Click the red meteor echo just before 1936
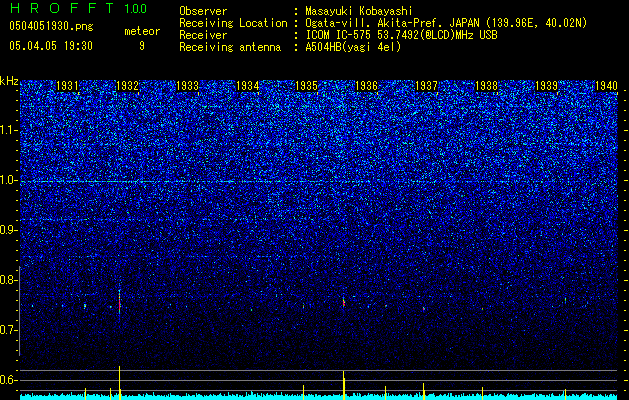Image resolution: width=629 pixels, height=400 pixels. click(344, 302)
